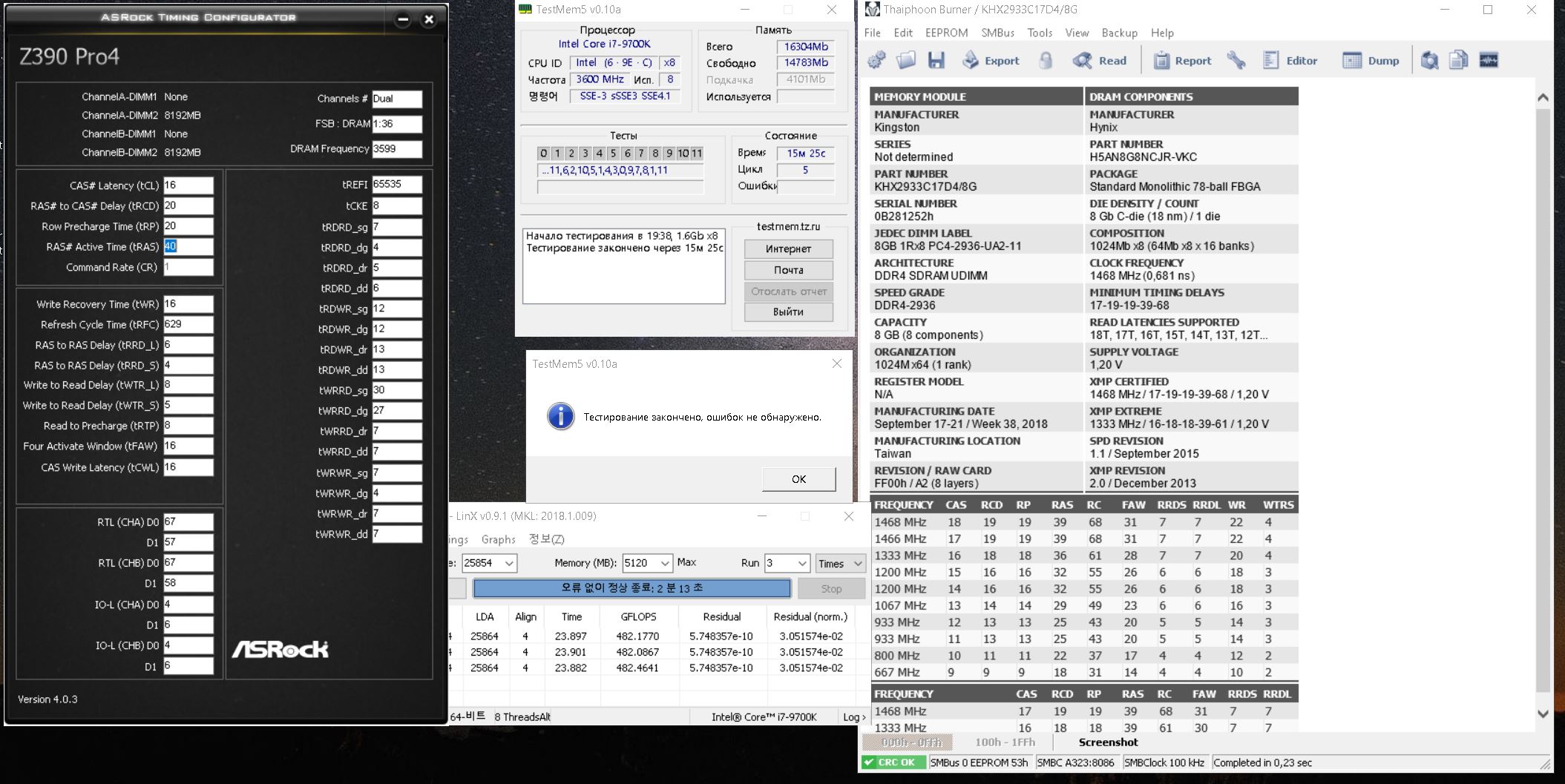Open the View menu in Thaiphoon Burner
1565x784 pixels.
coord(1077,33)
